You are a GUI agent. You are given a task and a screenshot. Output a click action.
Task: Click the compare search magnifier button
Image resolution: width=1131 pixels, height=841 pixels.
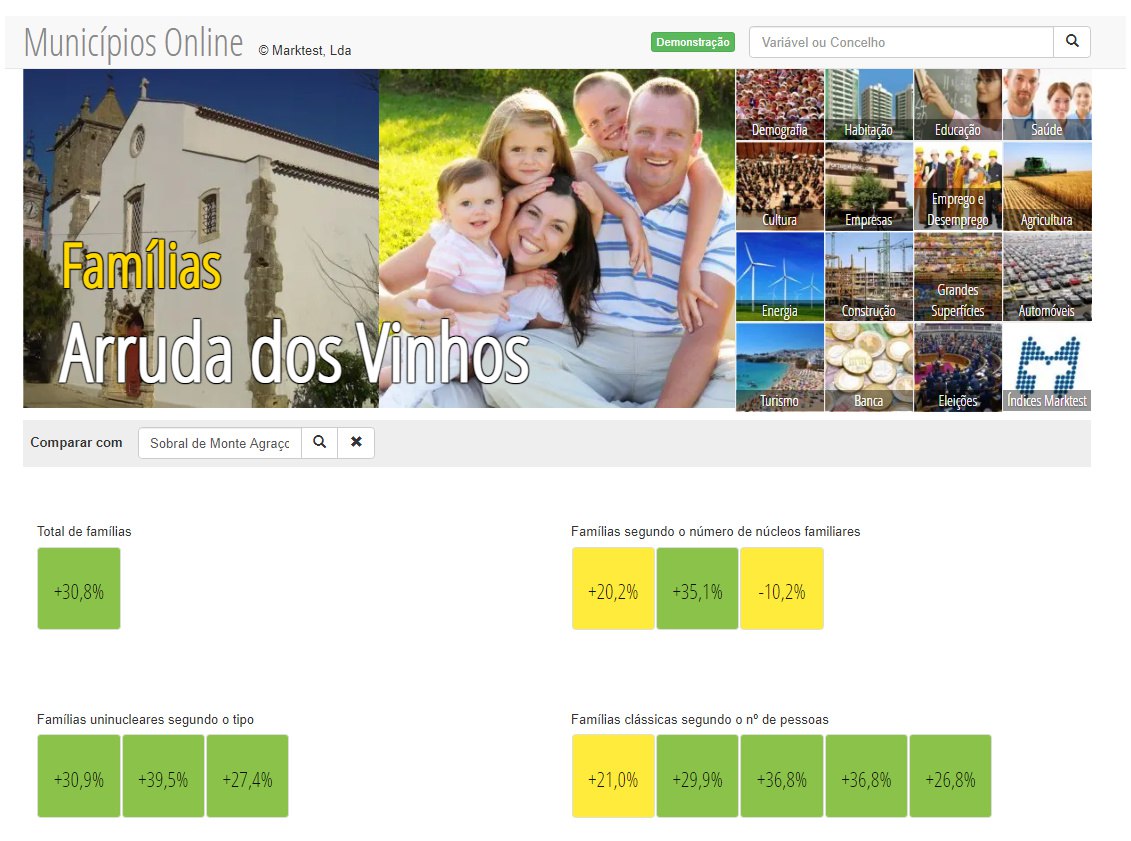coord(319,443)
